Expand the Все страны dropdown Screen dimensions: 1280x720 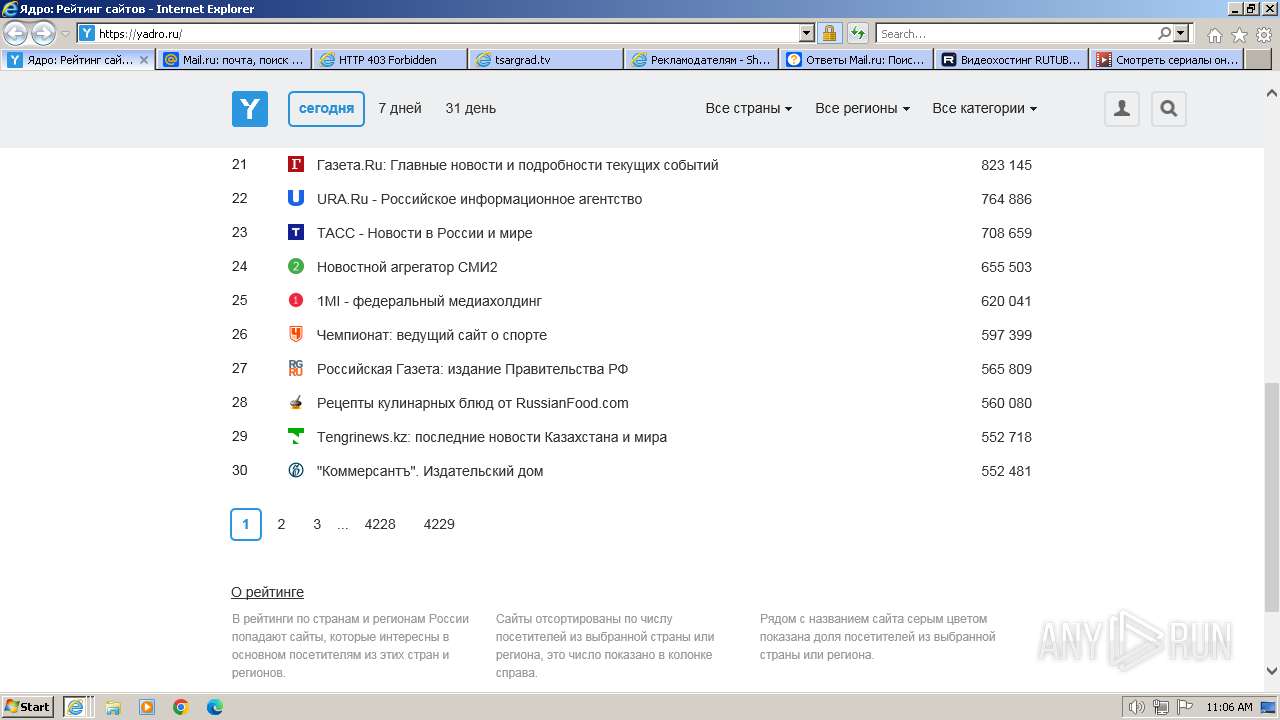coord(749,108)
